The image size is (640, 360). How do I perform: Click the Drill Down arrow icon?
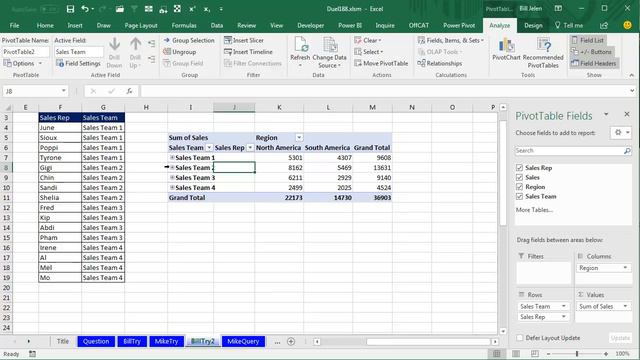click(115, 44)
